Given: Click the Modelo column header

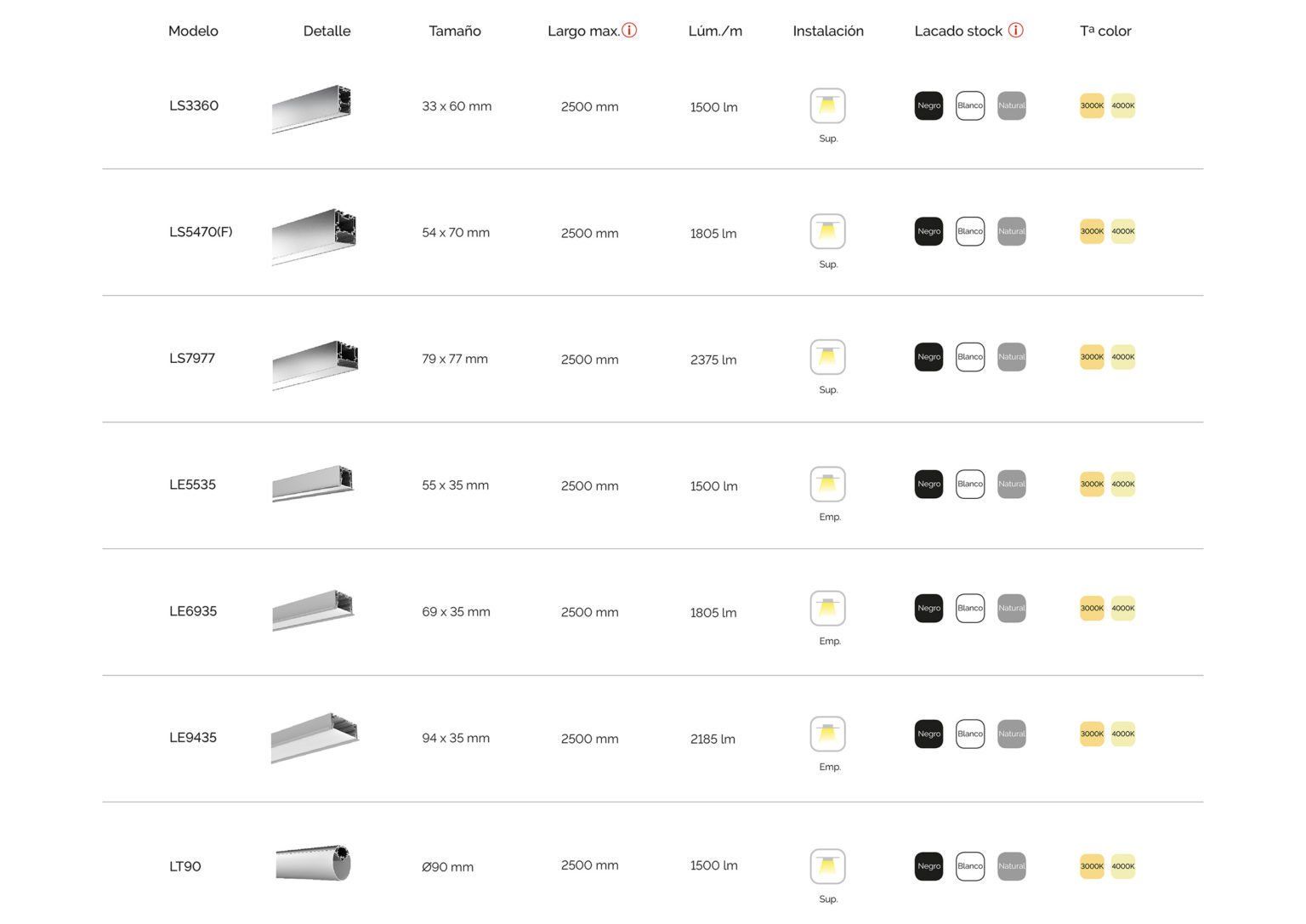Looking at the screenshot, I should click(193, 31).
